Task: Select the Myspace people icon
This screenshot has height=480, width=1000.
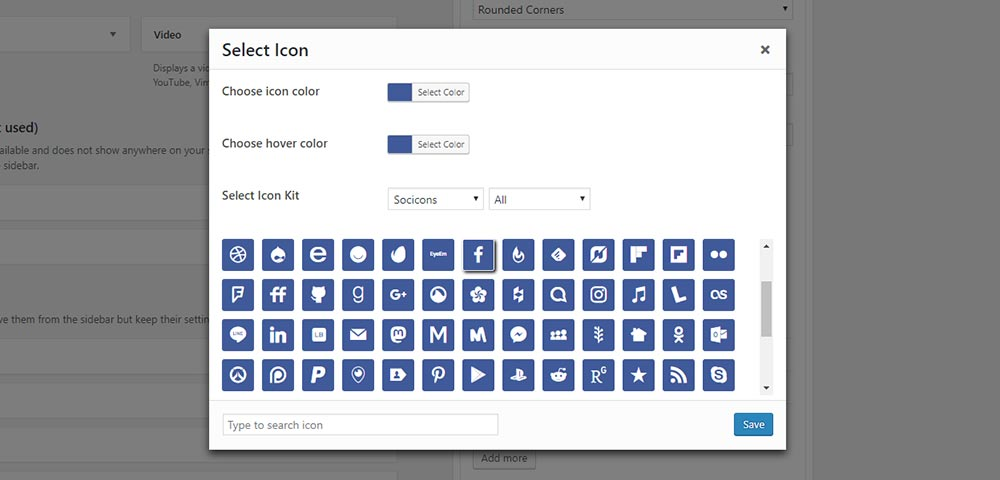Action: click(x=559, y=335)
